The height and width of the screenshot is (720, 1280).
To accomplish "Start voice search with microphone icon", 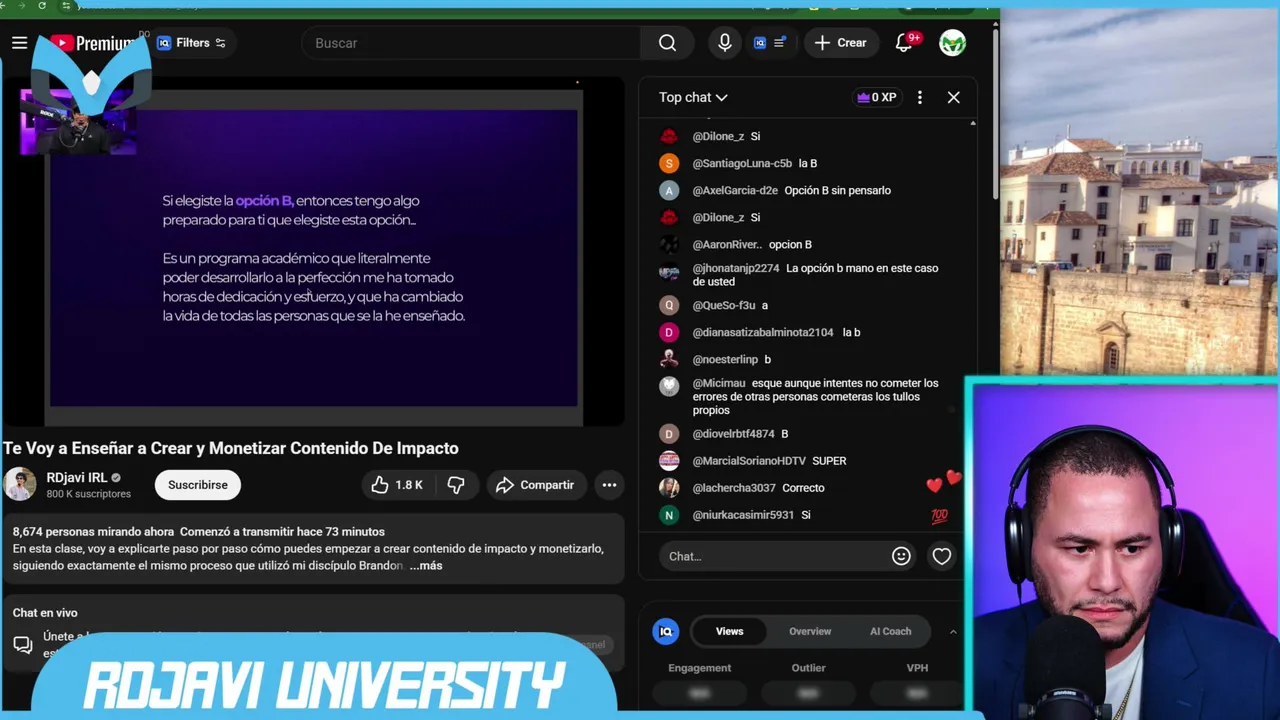I will (x=725, y=43).
